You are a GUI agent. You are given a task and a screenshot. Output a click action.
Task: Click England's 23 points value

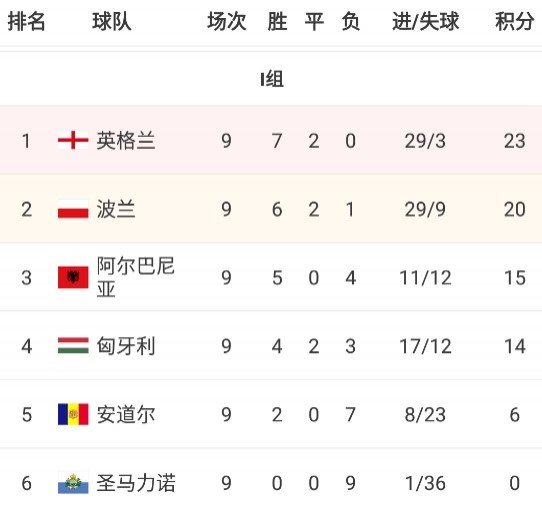tap(514, 141)
